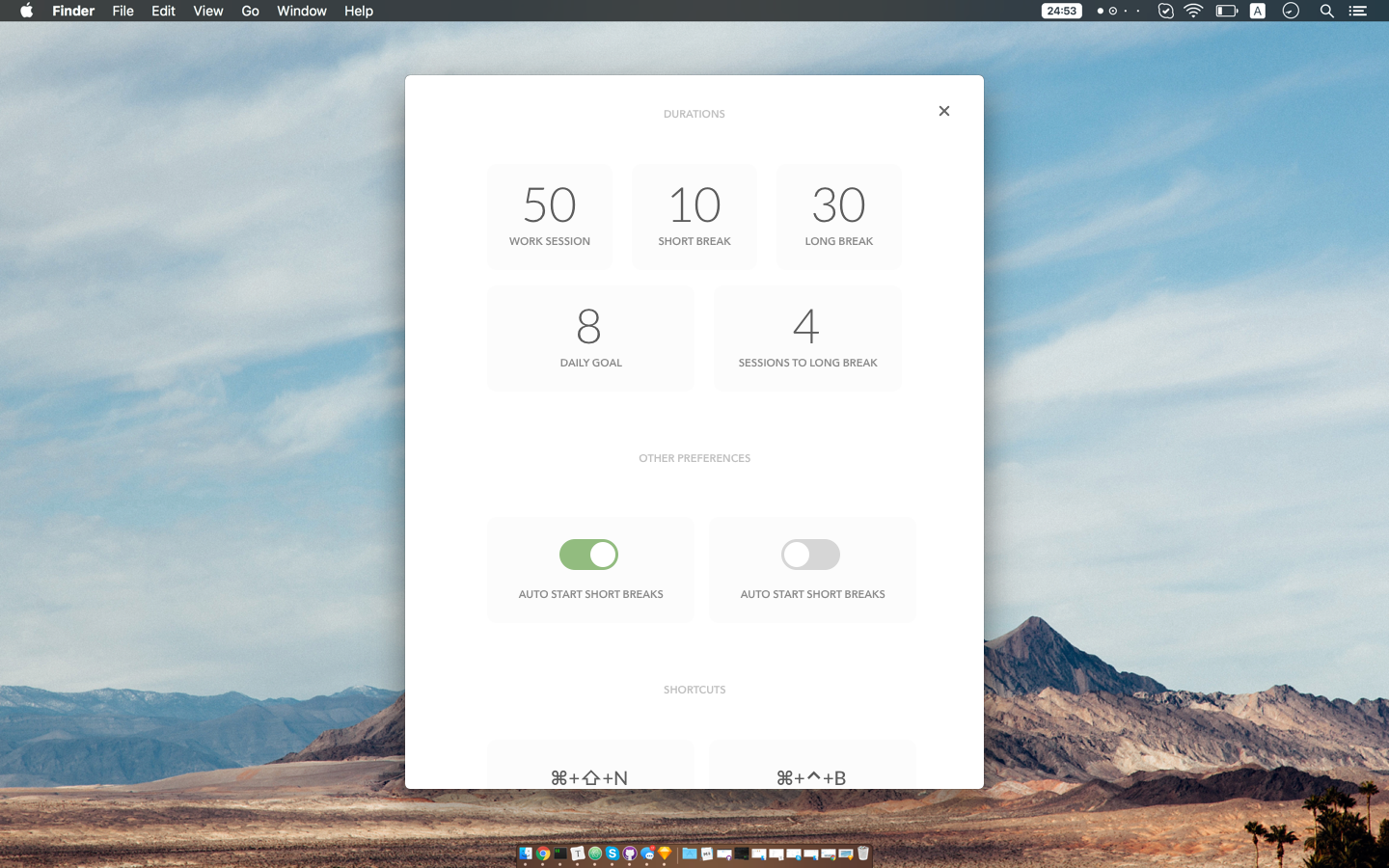
Task: Close the preferences panel with the X
Action: [x=944, y=111]
